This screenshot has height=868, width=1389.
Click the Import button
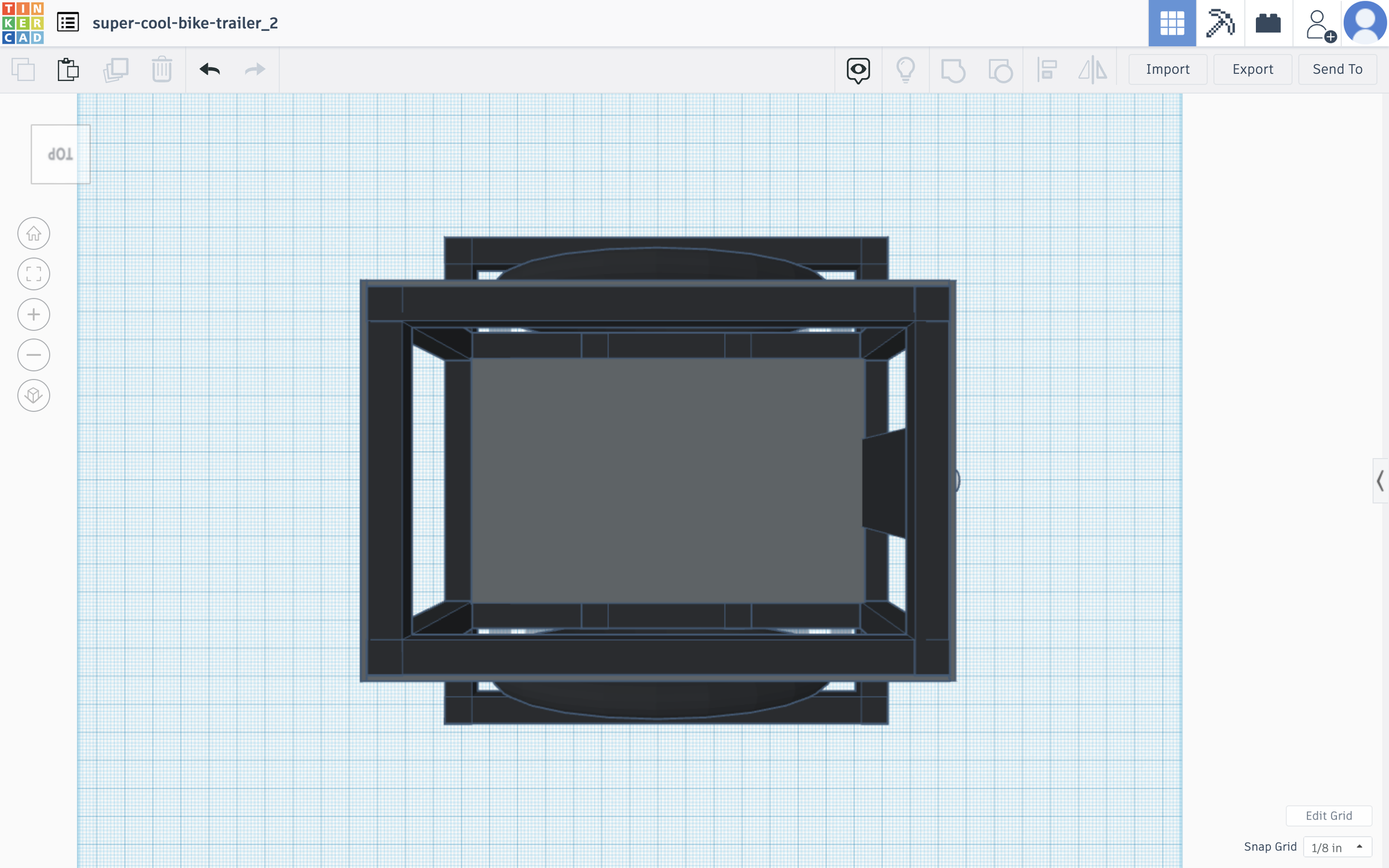tap(1167, 69)
